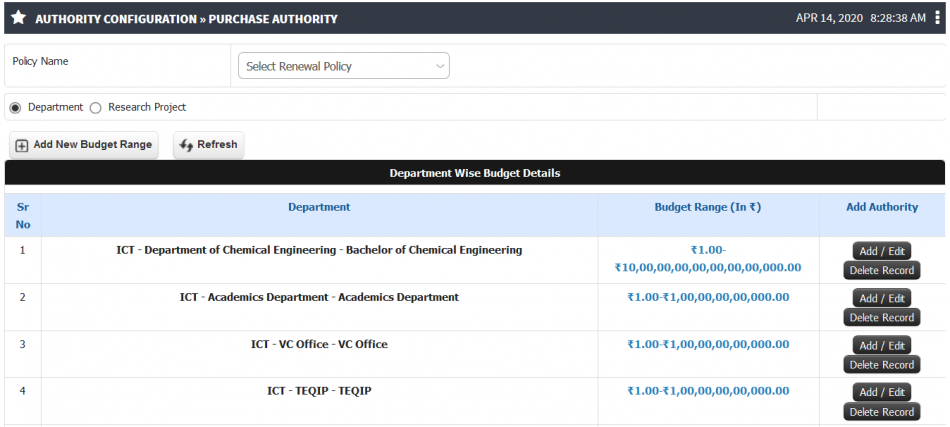Click the Renewal Policy dropdown chevron
The image size is (950, 427).
(x=440, y=67)
